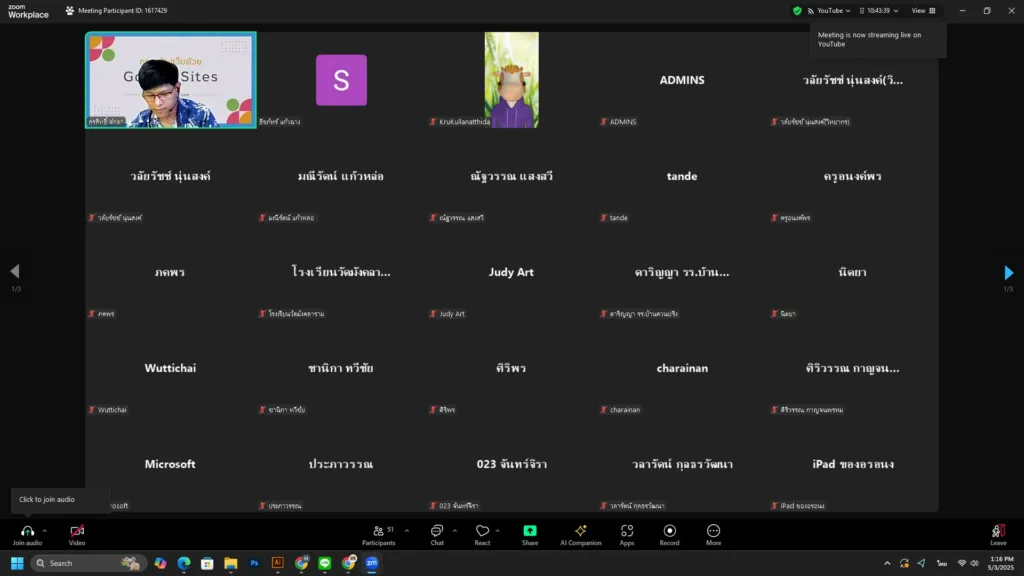The width and height of the screenshot is (1024, 576).
Task: Open the View layout menu
Action: (923, 10)
